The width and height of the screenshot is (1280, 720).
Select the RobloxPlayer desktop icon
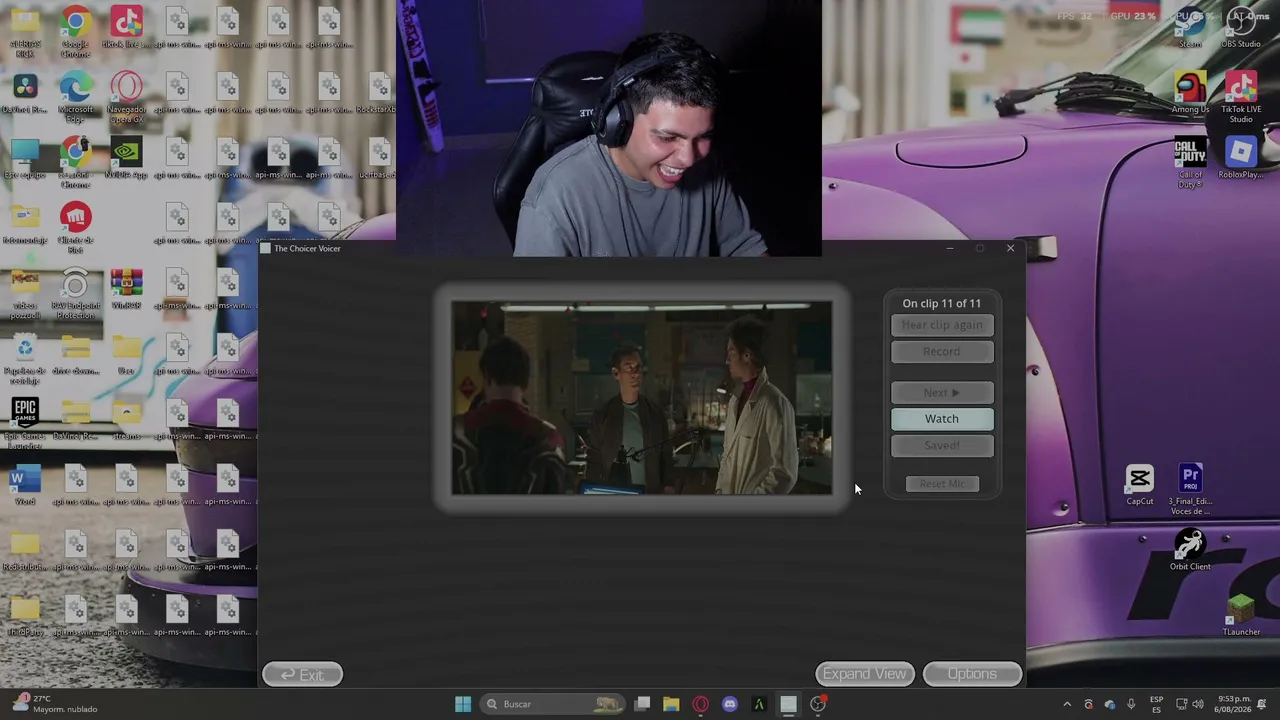tap(1241, 160)
